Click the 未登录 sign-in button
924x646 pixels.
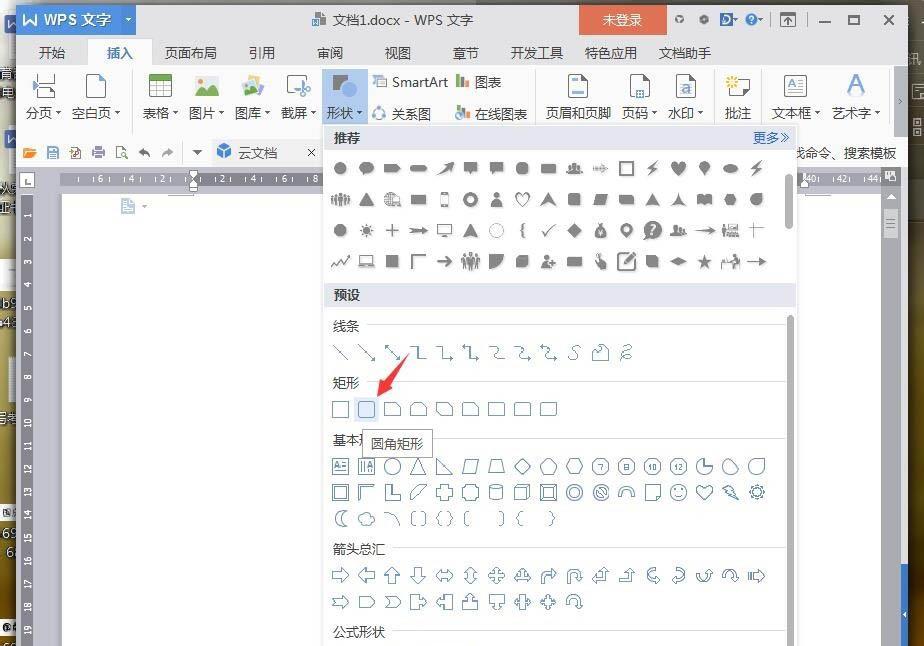click(622, 19)
